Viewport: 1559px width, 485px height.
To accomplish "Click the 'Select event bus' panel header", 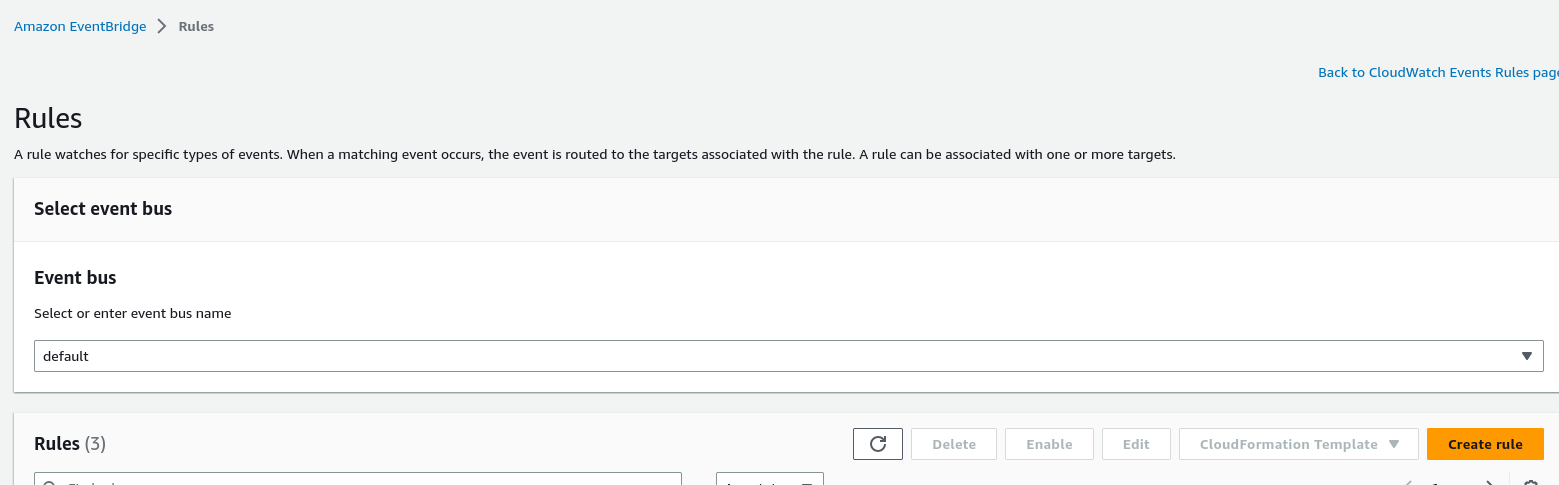I will pos(103,209).
